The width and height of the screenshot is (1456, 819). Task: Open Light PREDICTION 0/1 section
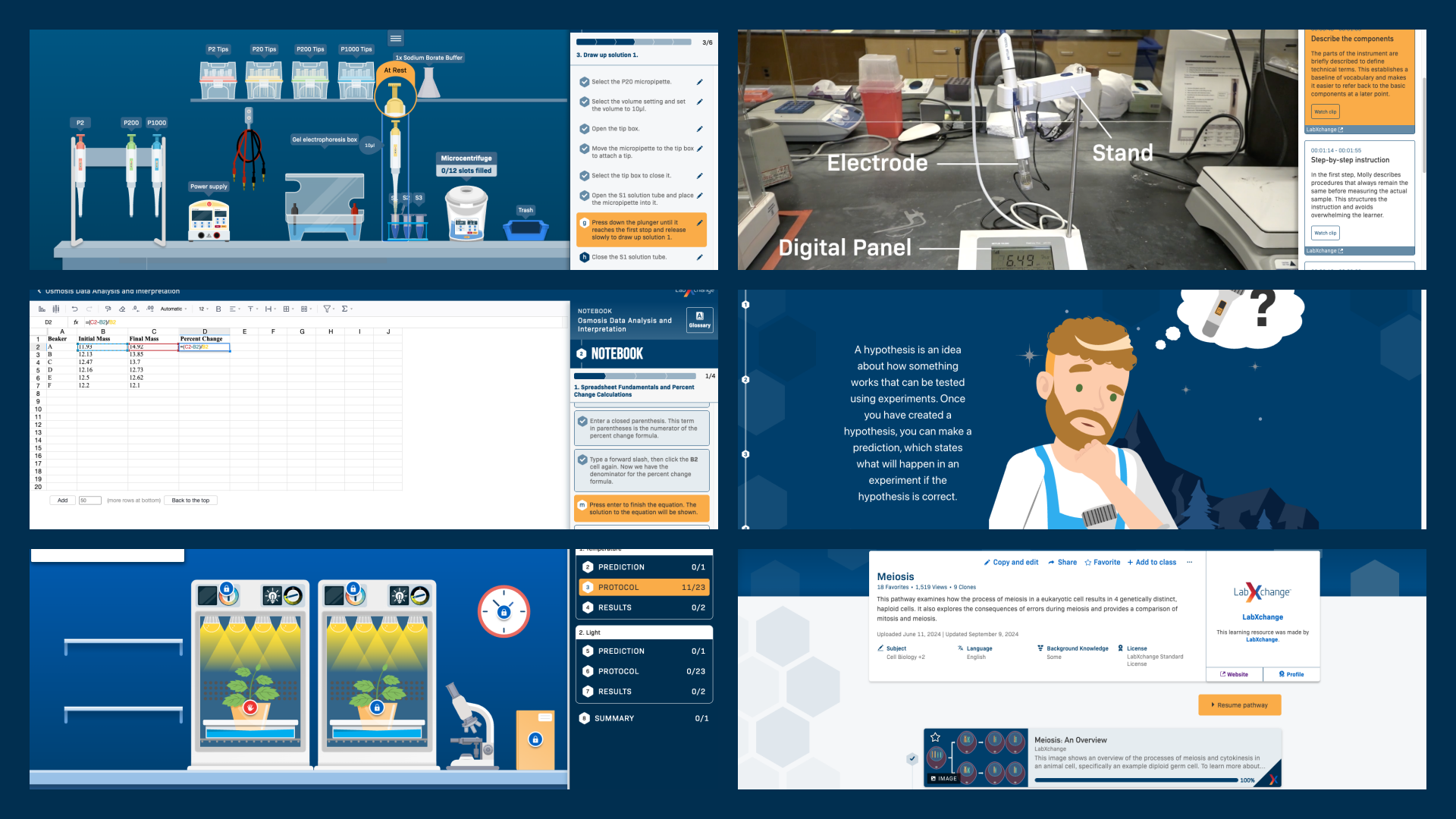[644, 651]
